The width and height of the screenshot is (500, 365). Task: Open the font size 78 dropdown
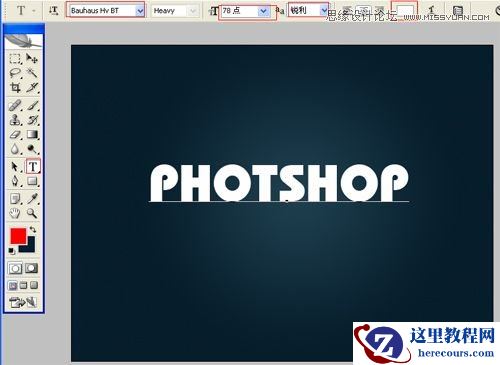click(263, 11)
